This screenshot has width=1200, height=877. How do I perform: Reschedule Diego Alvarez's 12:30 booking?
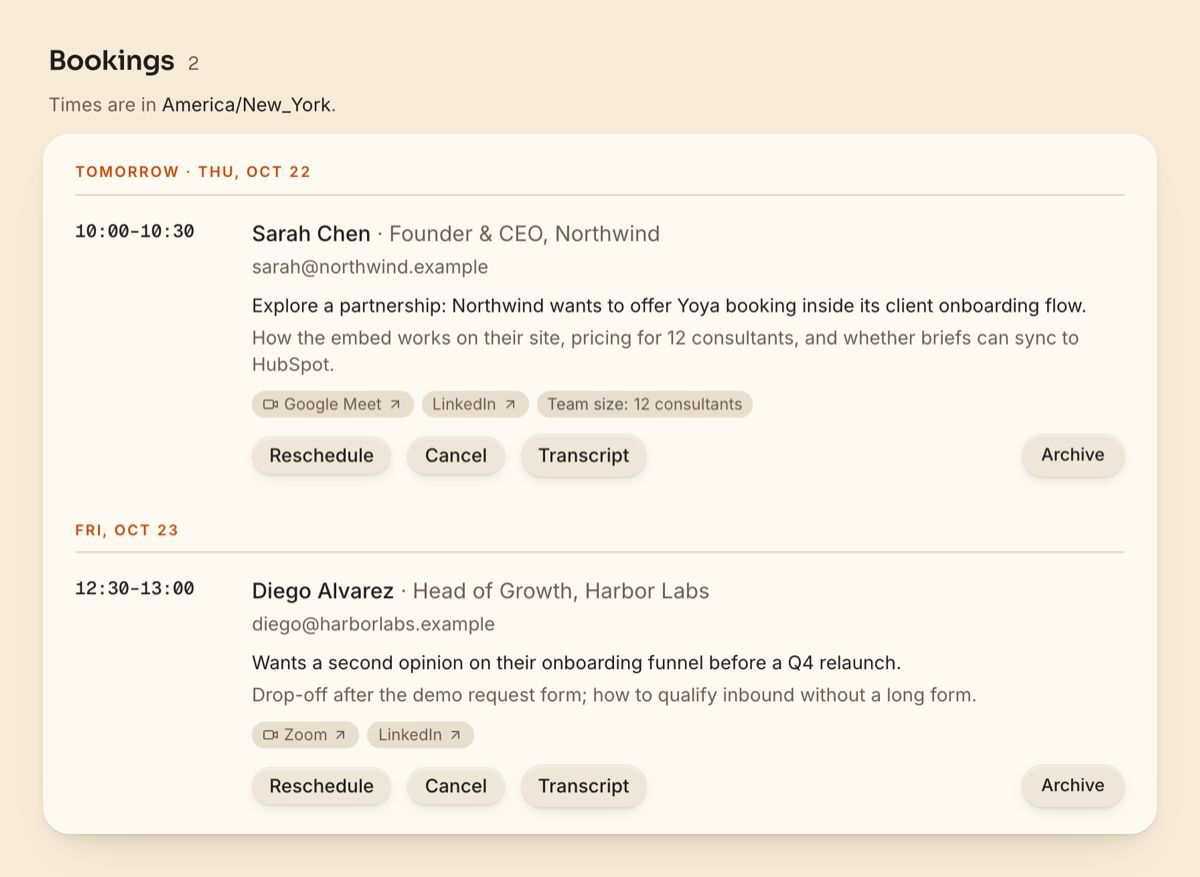[x=321, y=786]
